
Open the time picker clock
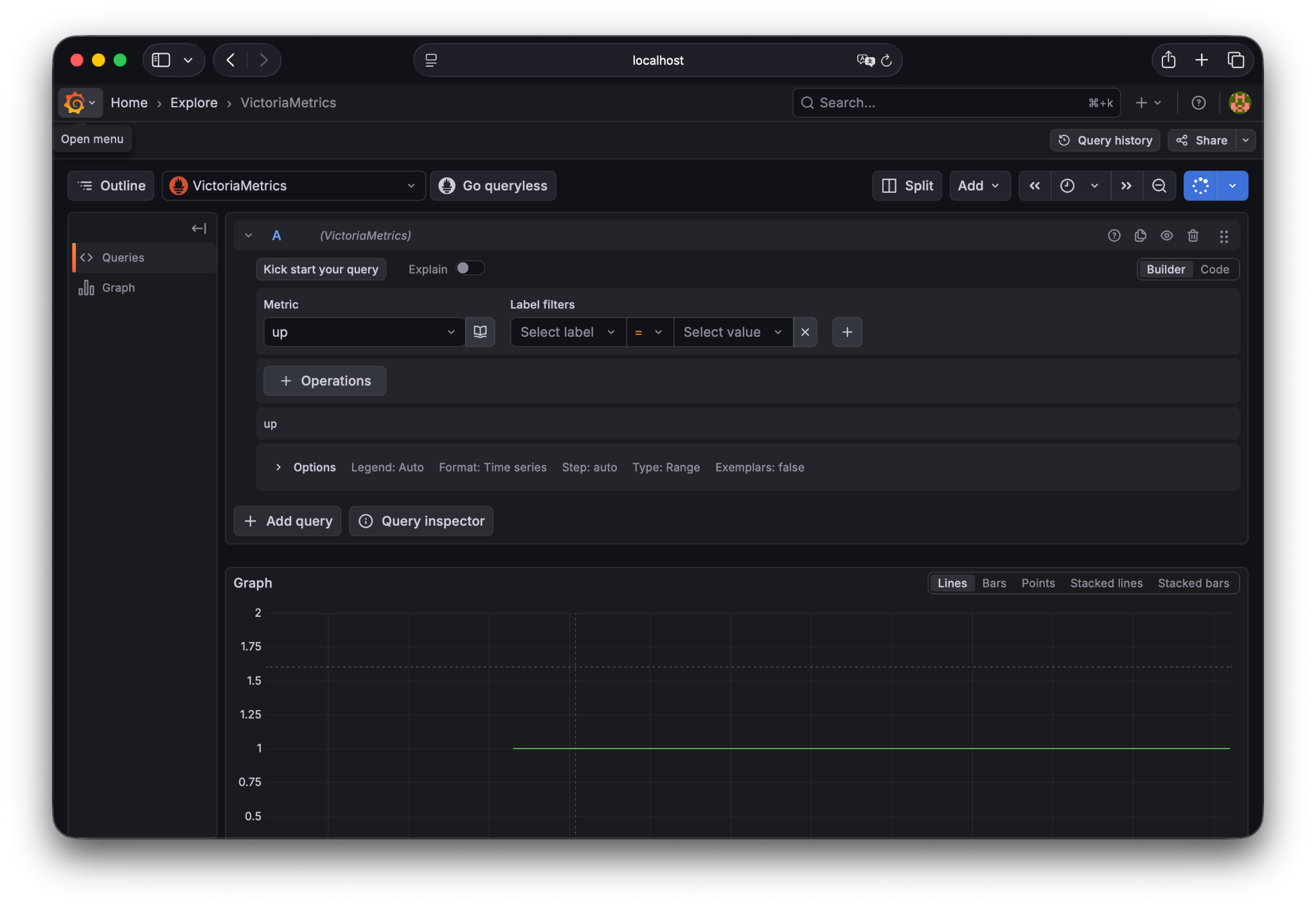pyautogui.click(x=1080, y=186)
